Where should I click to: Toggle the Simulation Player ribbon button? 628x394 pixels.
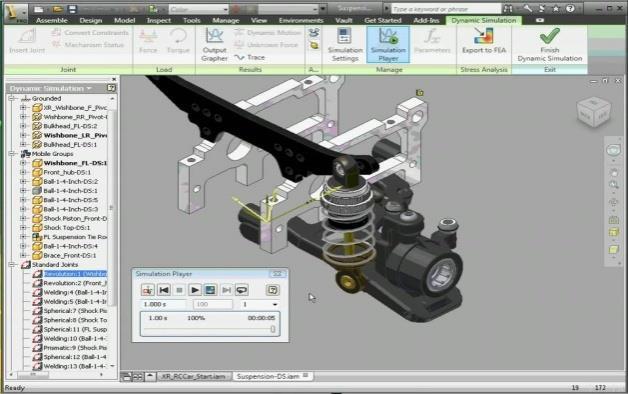pyautogui.click(x=388, y=44)
